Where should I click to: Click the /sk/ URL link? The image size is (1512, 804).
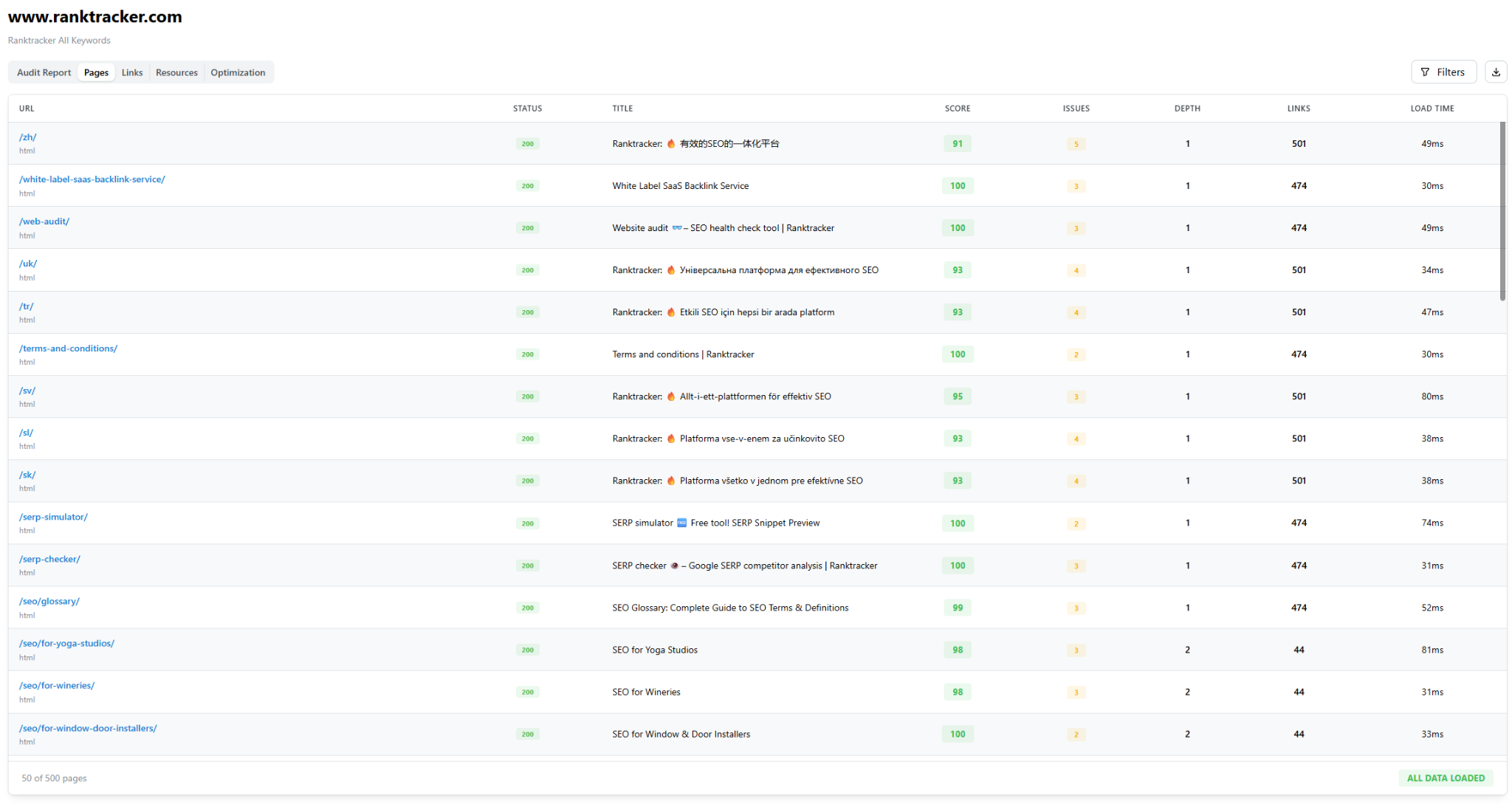tap(27, 475)
